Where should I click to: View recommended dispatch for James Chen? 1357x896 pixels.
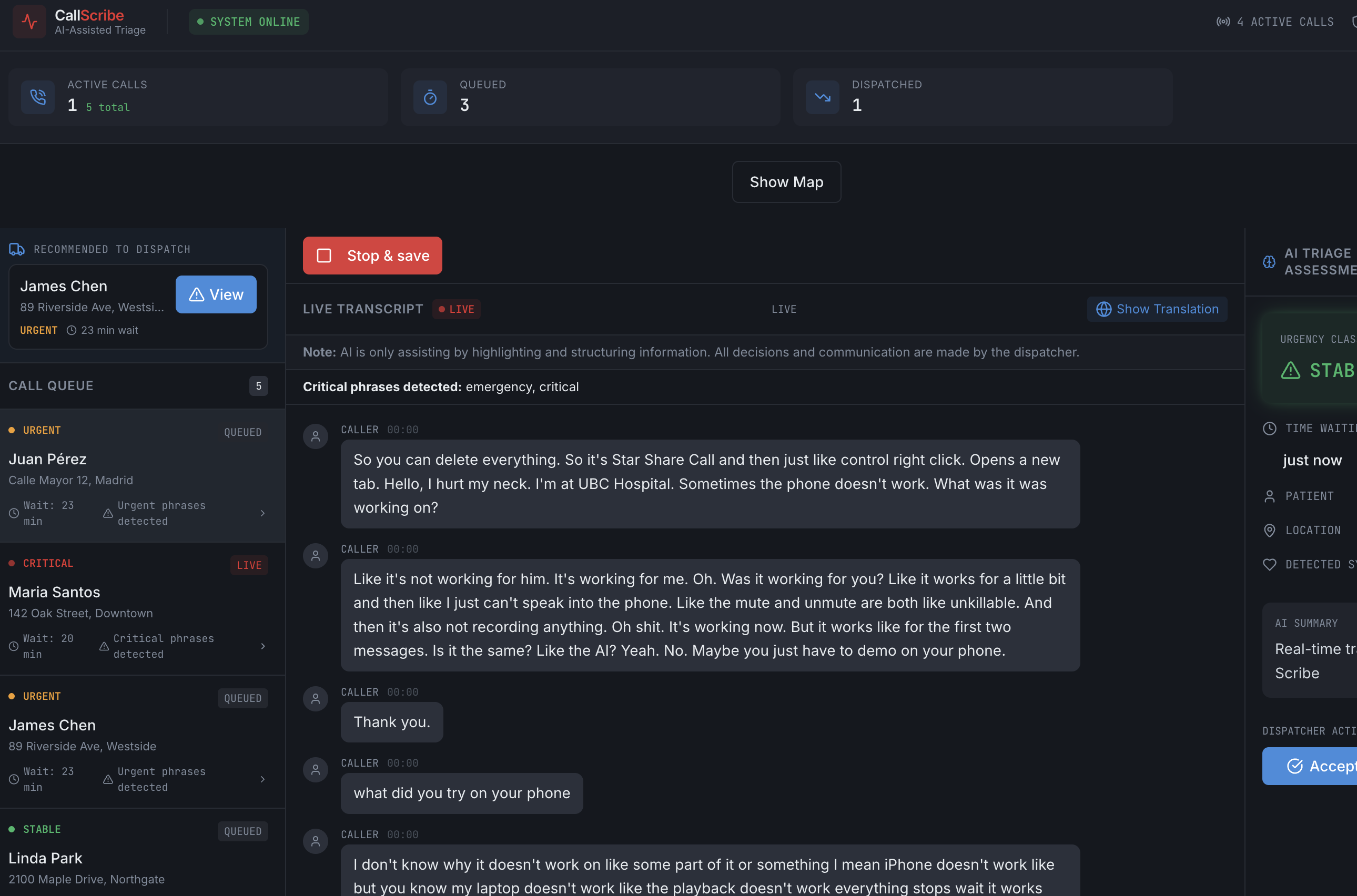coord(216,294)
